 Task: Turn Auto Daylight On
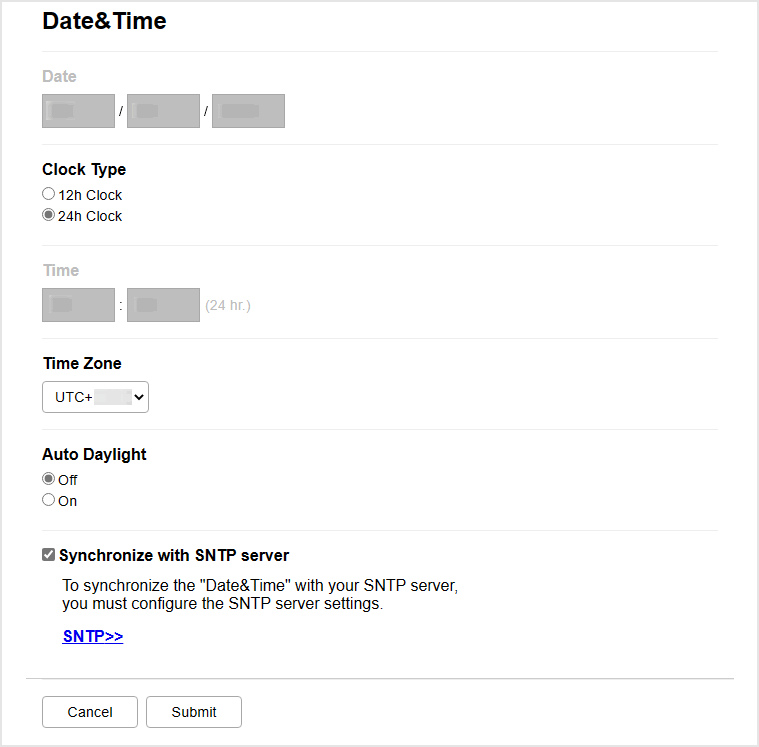[x=48, y=501]
